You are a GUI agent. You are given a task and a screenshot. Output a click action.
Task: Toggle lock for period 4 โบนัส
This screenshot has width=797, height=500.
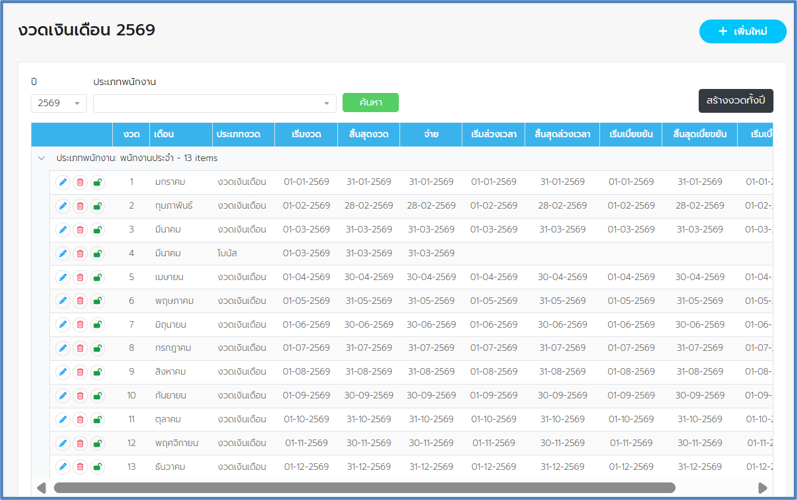click(x=98, y=253)
